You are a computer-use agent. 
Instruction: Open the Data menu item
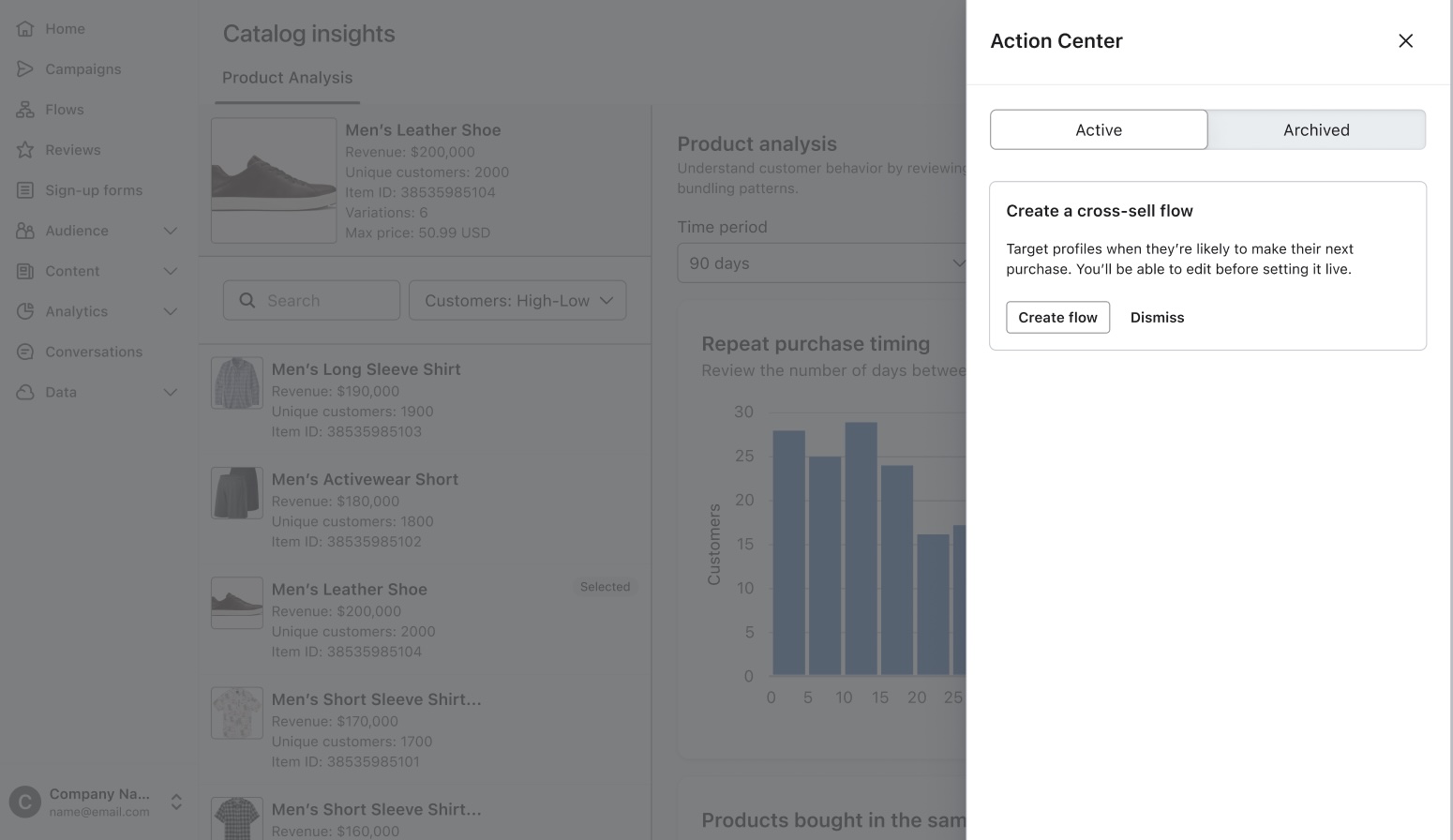61,392
